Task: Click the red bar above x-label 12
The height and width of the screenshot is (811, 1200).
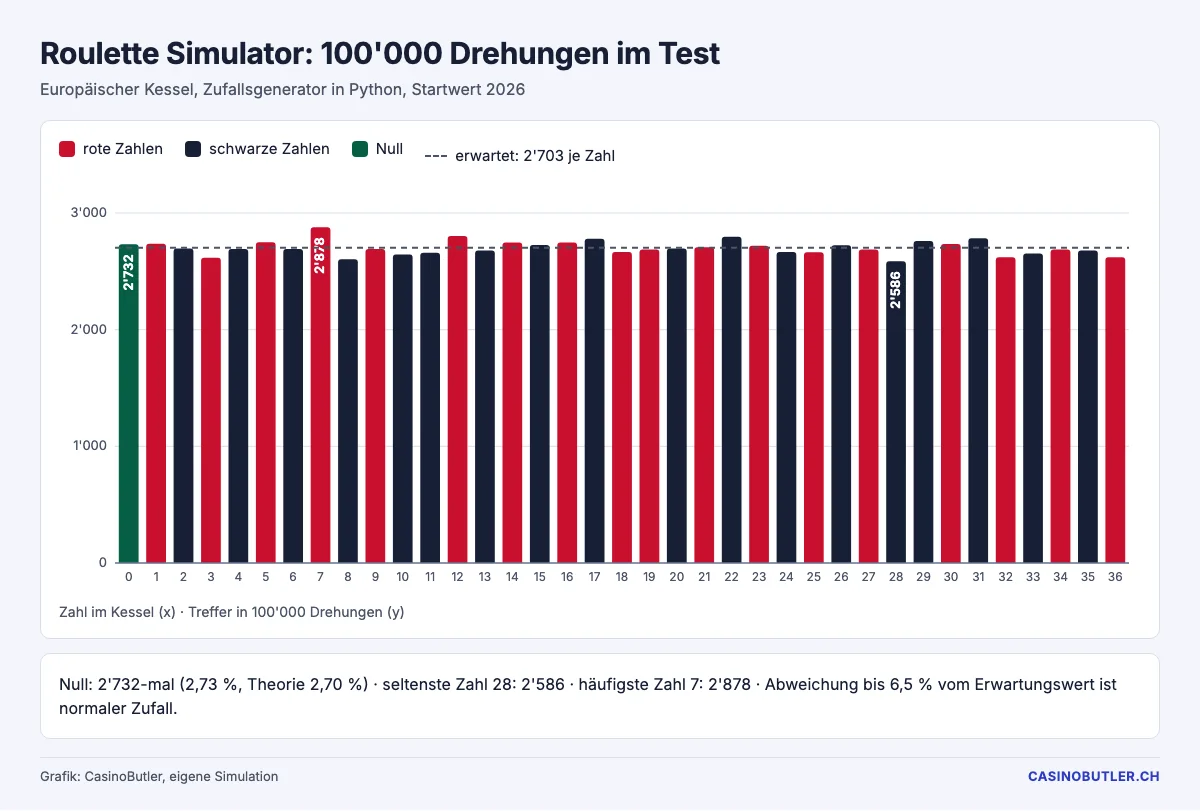Action: [457, 399]
